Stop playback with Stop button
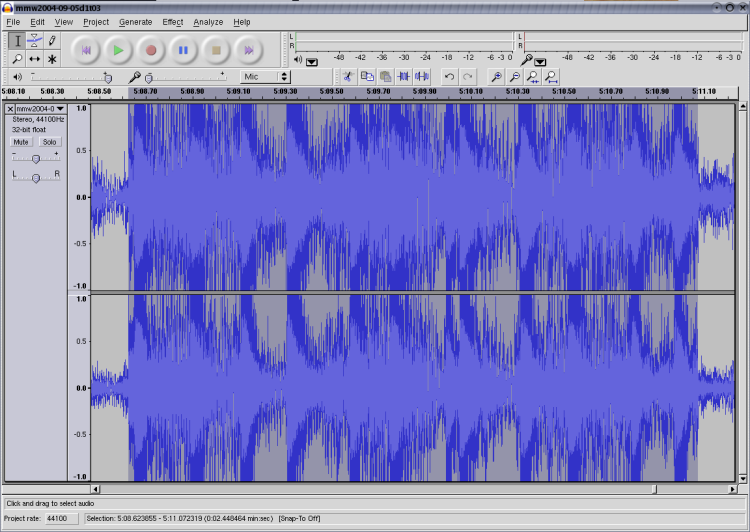The width and height of the screenshot is (750, 532). click(x=216, y=50)
